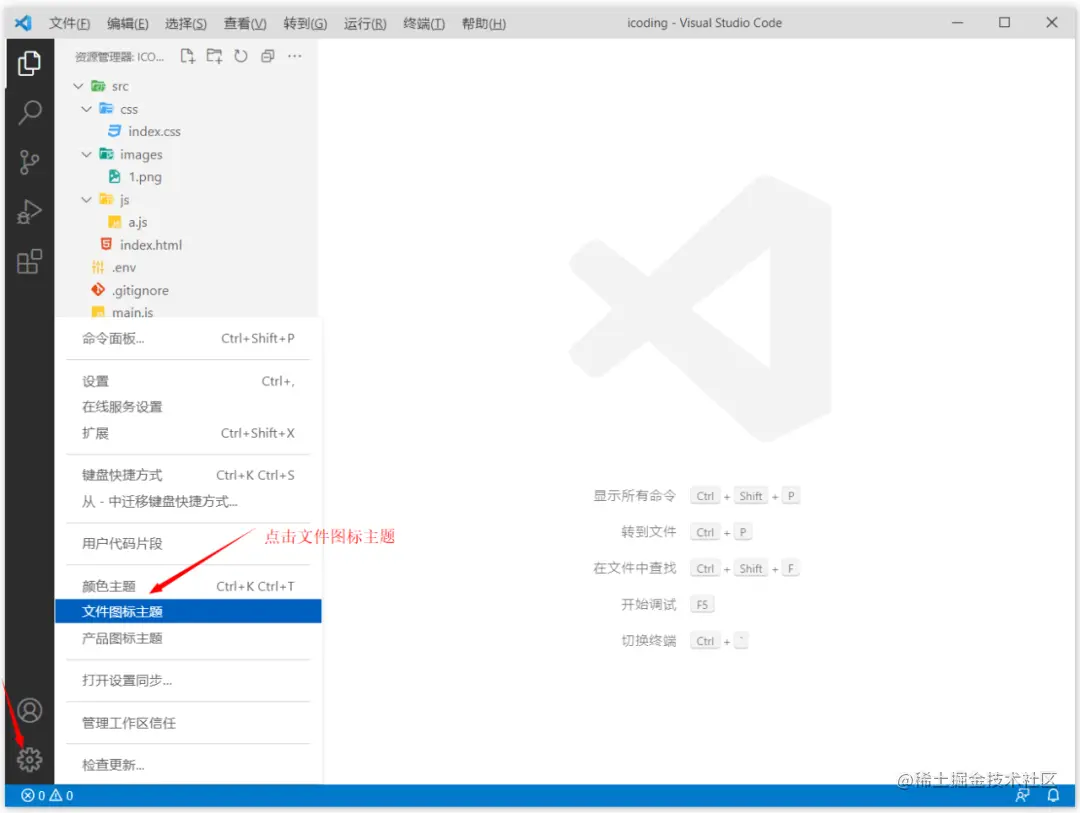The image size is (1080, 813).
Task: Collapse the css folder chevron
Action: [x=86, y=109]
